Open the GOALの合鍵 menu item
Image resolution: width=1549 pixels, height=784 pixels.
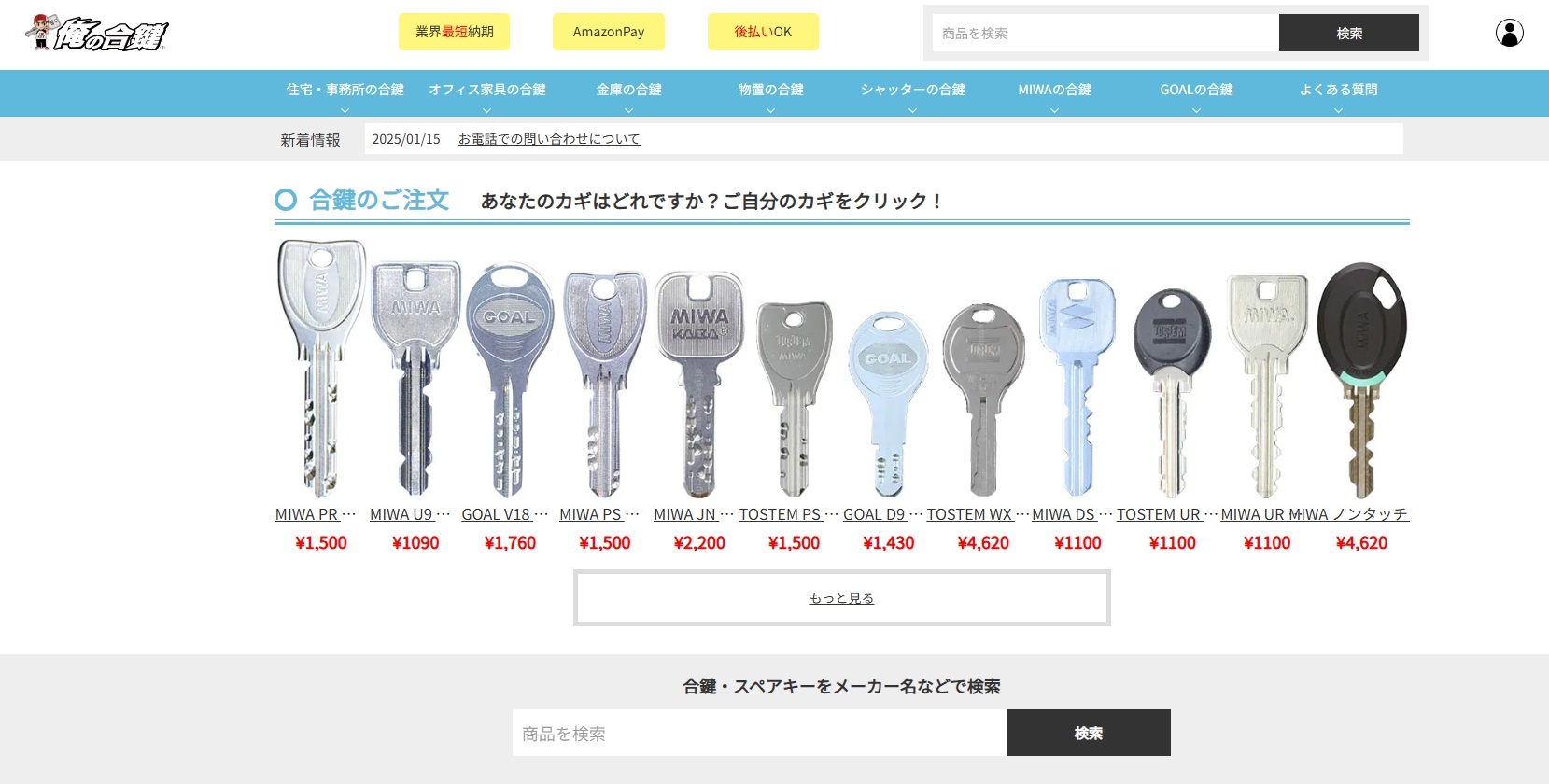point(1196,93)
